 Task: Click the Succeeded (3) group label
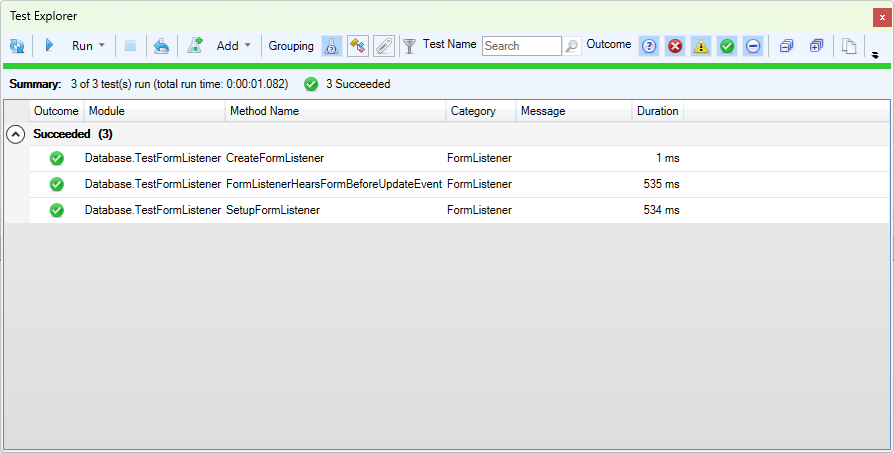pos(73,134)
